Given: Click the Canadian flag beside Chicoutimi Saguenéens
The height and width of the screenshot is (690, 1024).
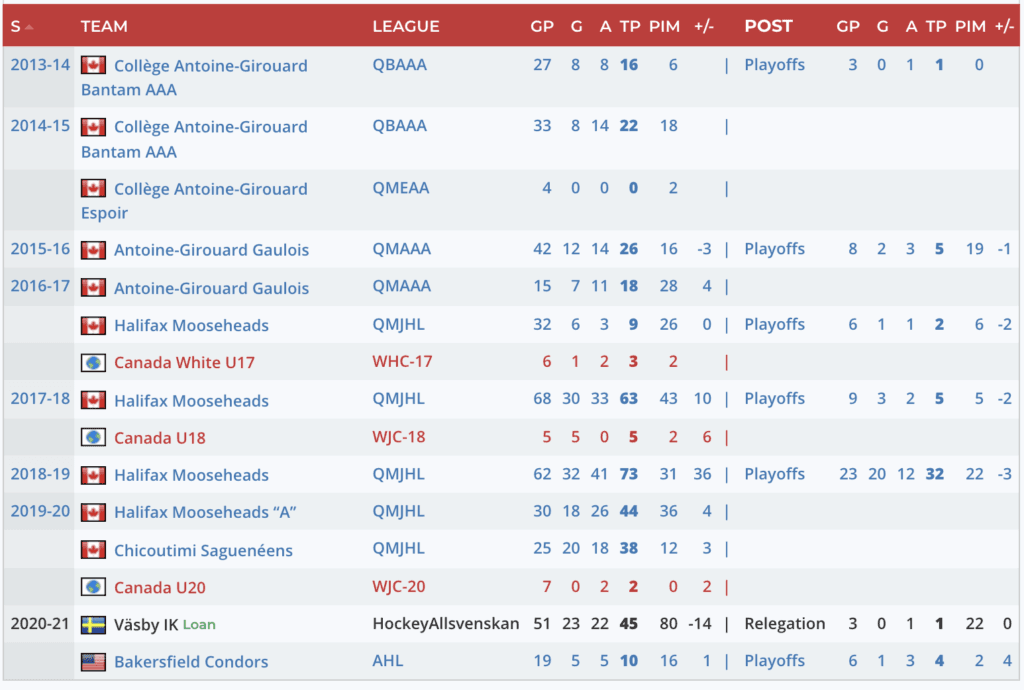Looking at the screenshot, I should (93, 550).
